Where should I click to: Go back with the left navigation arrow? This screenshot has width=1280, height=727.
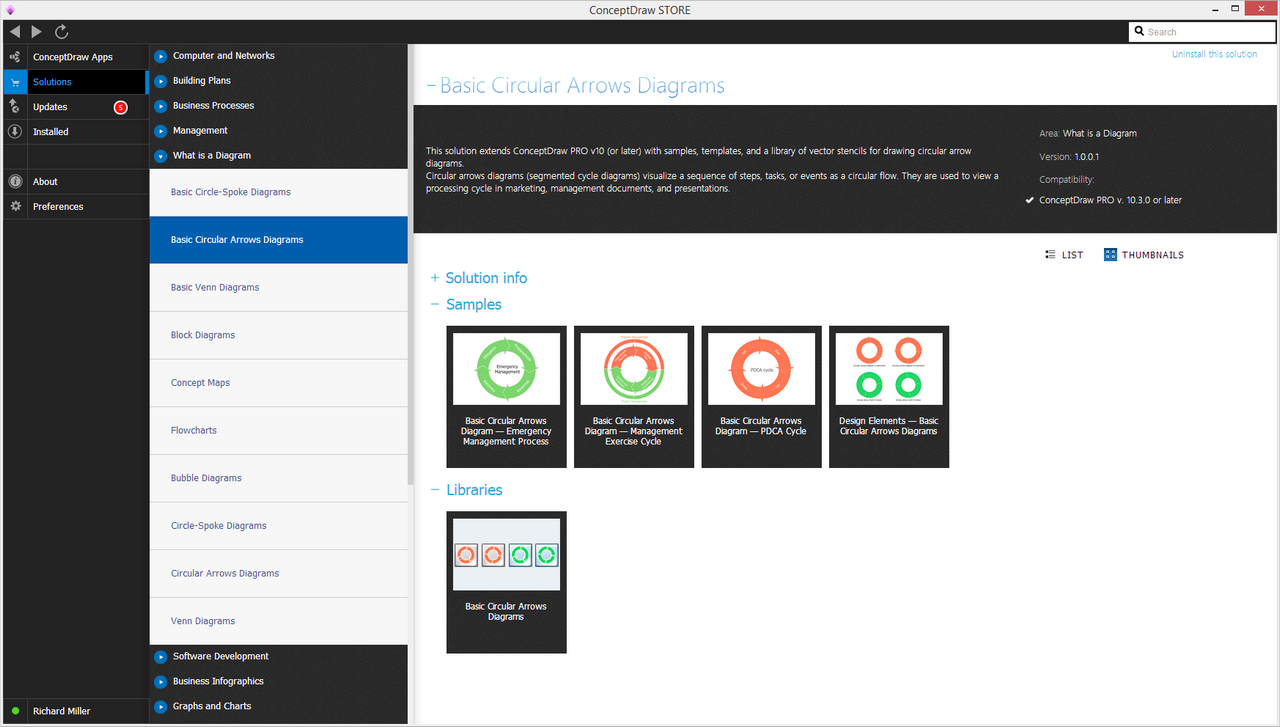point(15,32)
